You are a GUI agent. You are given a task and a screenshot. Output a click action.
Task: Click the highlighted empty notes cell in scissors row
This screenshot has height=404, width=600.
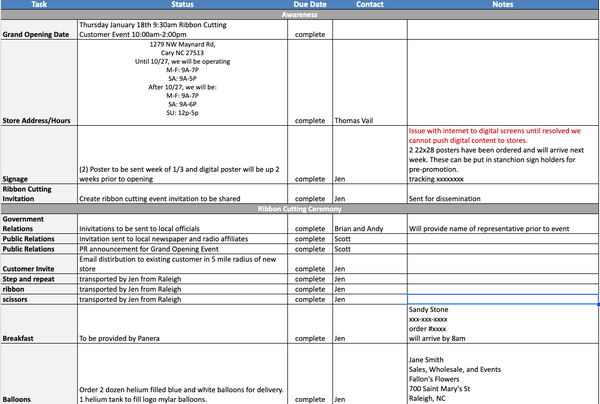coord(502,299)
